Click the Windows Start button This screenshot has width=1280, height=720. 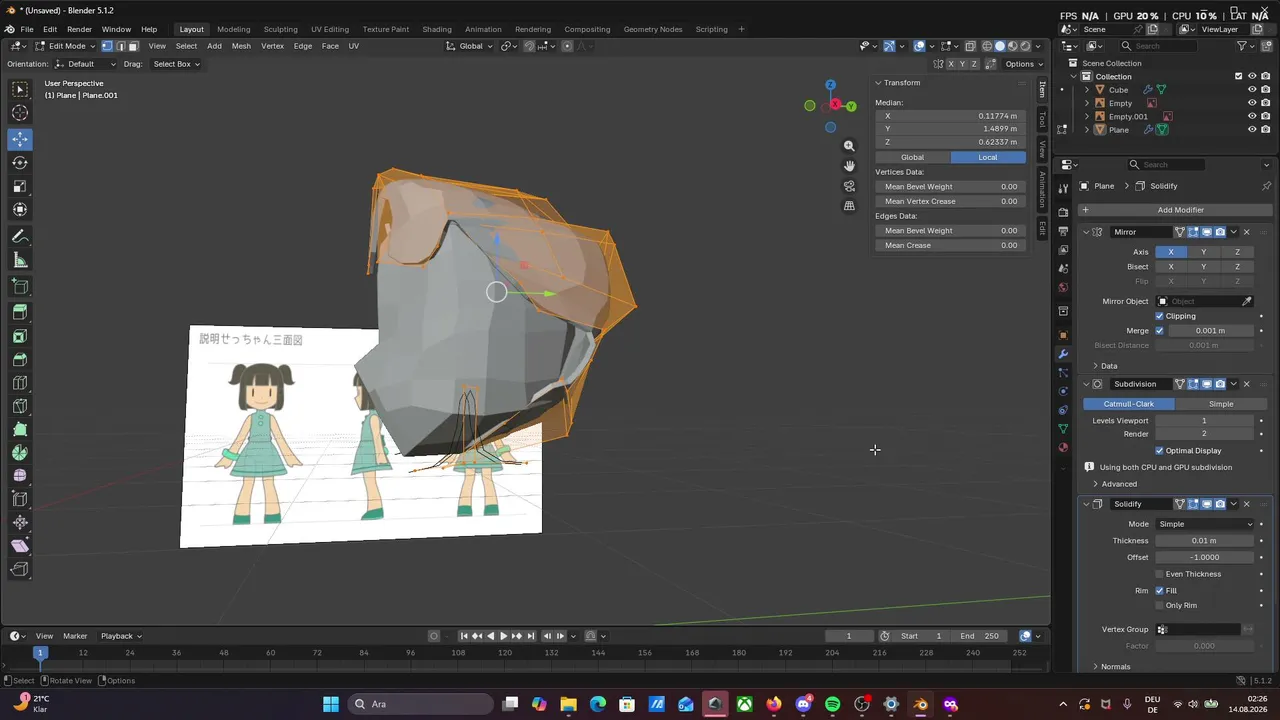tap(331, 704)
